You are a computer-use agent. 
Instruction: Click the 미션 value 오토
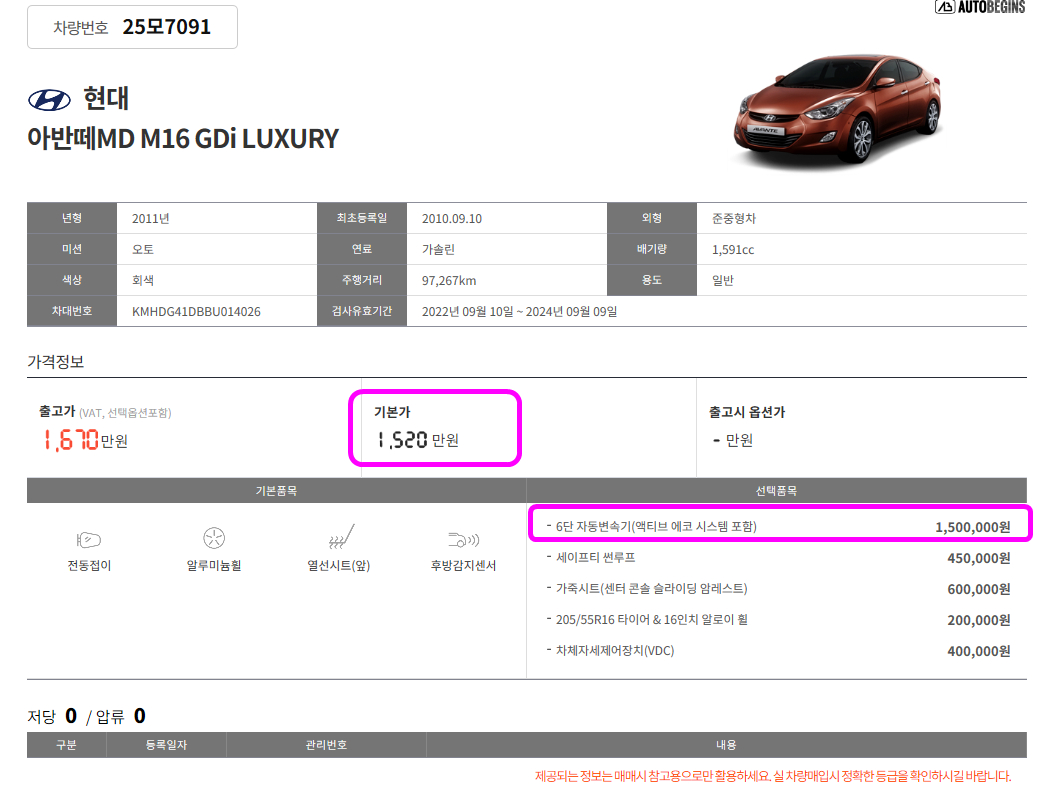[x=143, y=250]
